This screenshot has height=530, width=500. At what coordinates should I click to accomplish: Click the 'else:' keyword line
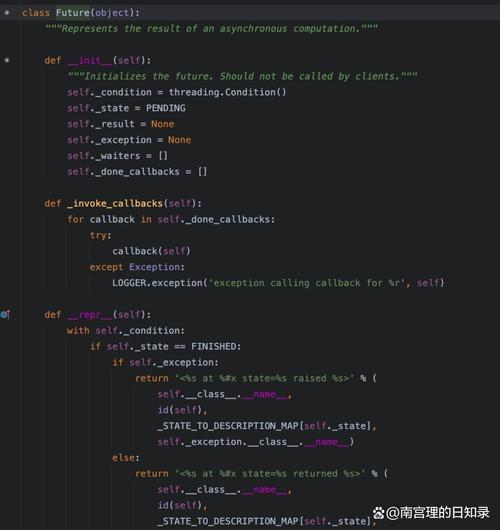pyautogui.click(x=126, y=458)
